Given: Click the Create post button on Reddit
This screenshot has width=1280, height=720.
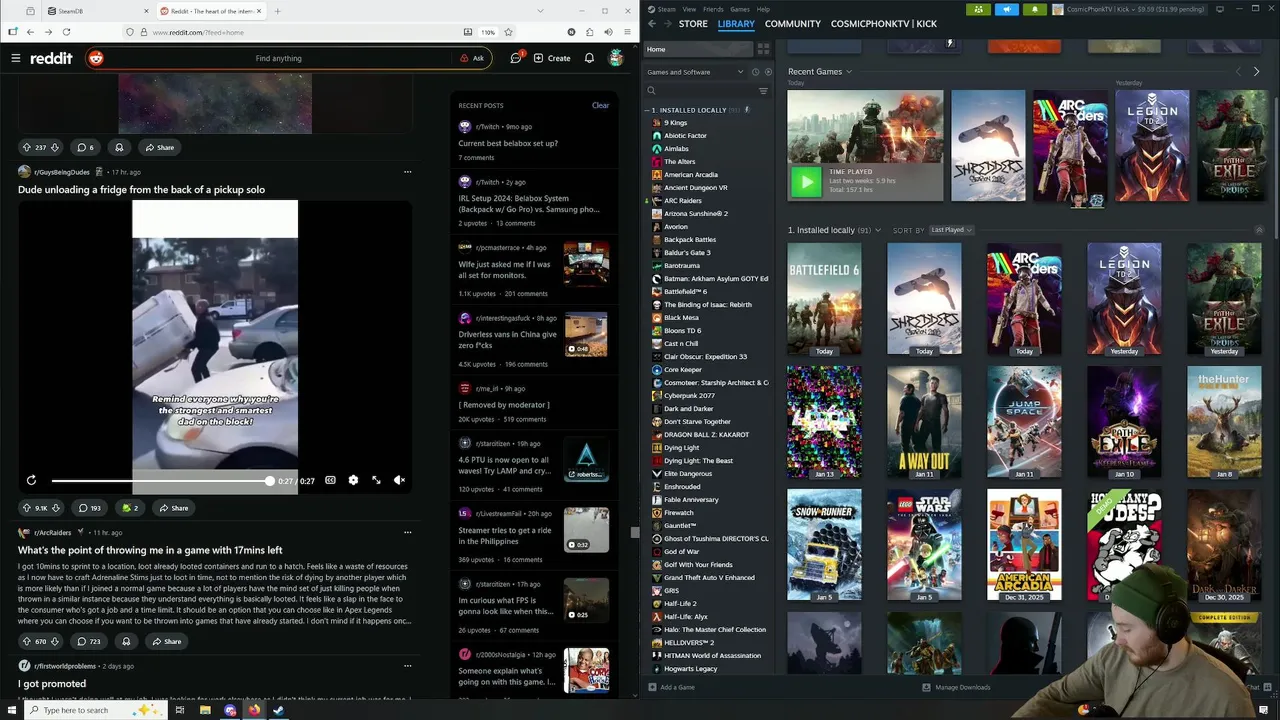Looking at the screenshot, I should click(x=552, y=58).
